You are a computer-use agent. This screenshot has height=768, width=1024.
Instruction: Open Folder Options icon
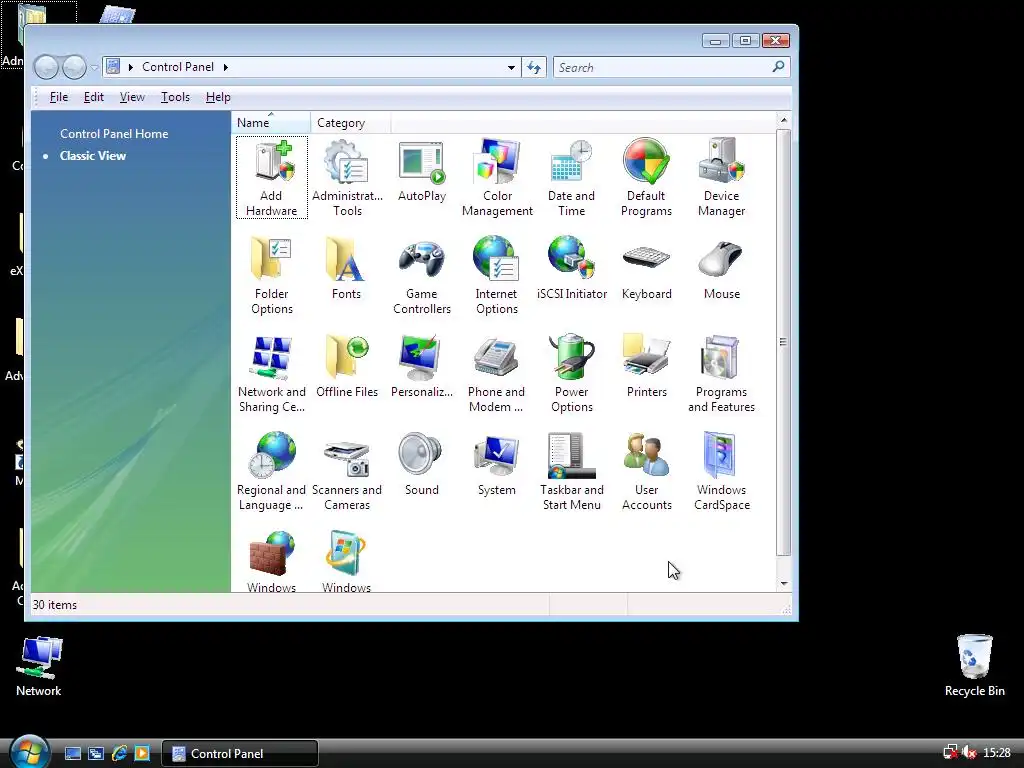tap(272, 275)
